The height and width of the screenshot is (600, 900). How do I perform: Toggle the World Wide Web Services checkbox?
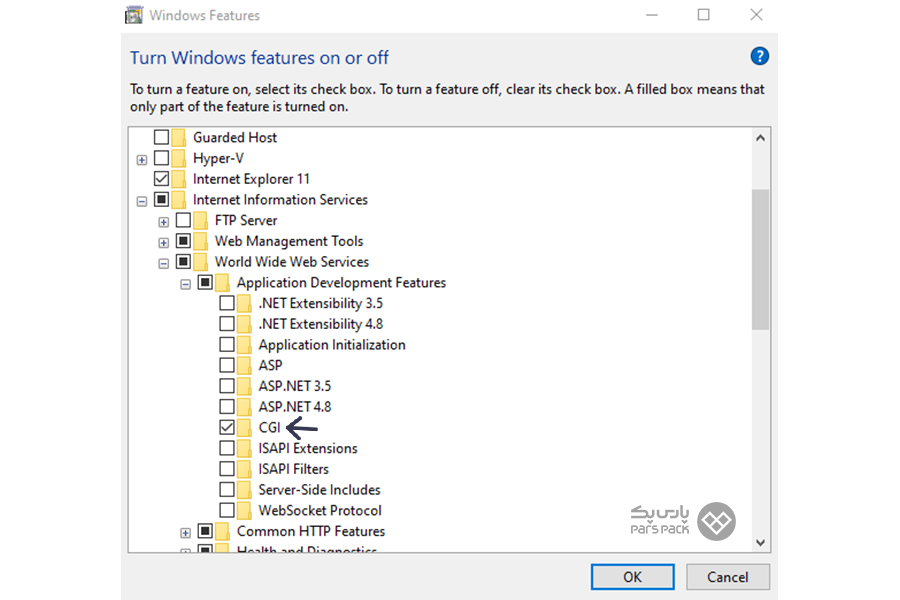(x=183, y=261)
